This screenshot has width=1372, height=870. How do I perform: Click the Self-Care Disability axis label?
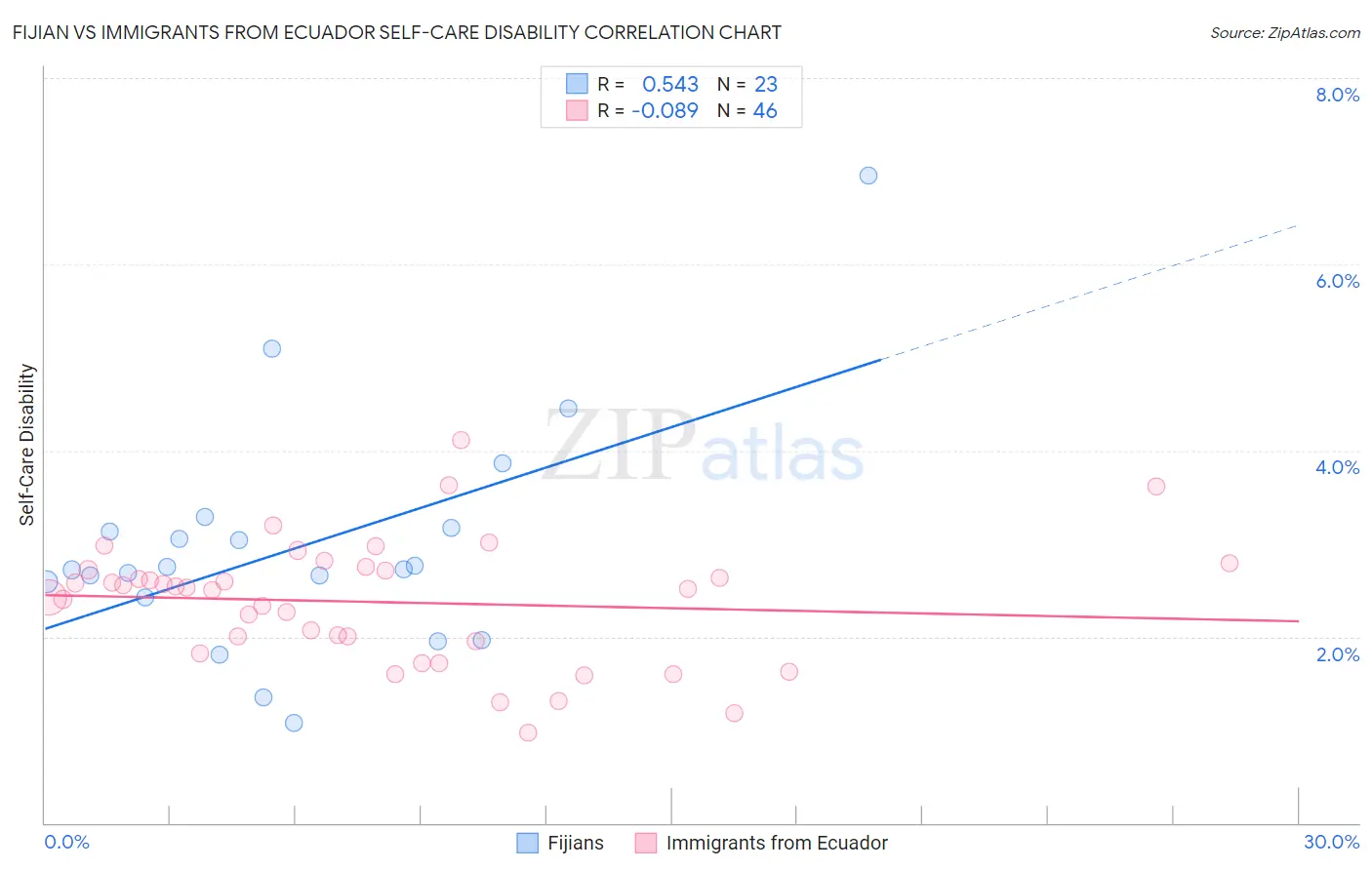pyautogui.click(x=27, y=445)
